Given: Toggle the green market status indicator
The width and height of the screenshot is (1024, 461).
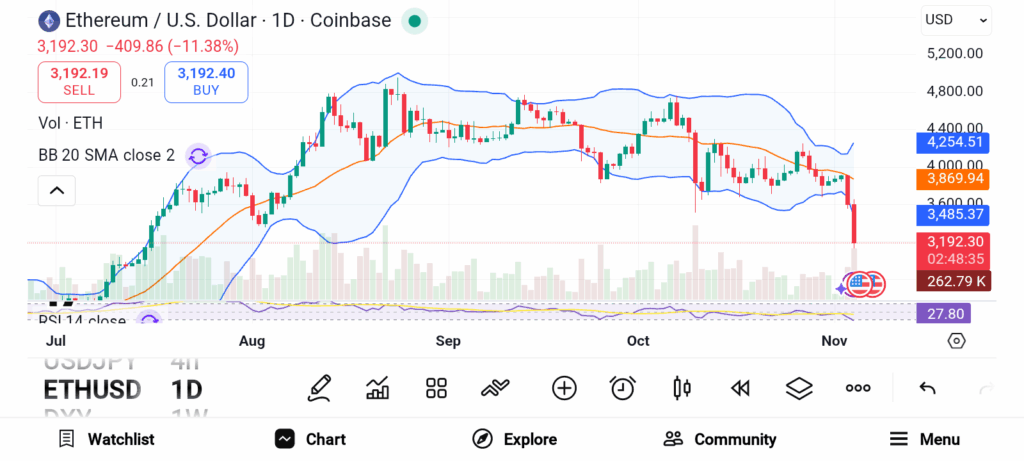Looking at the screenshot, I should pos(415,20).
